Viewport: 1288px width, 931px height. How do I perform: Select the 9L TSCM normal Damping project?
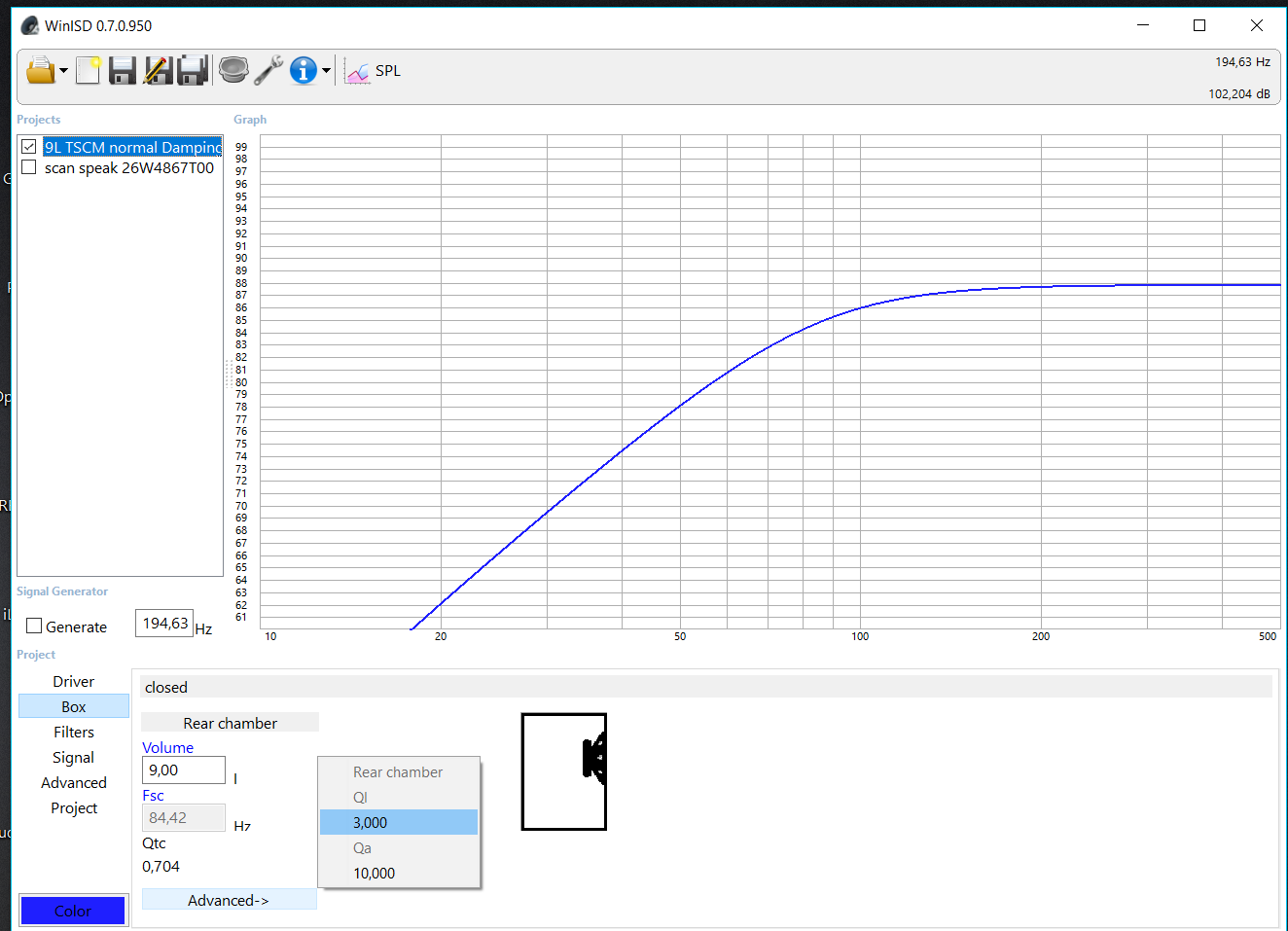[x=133, y=147]
